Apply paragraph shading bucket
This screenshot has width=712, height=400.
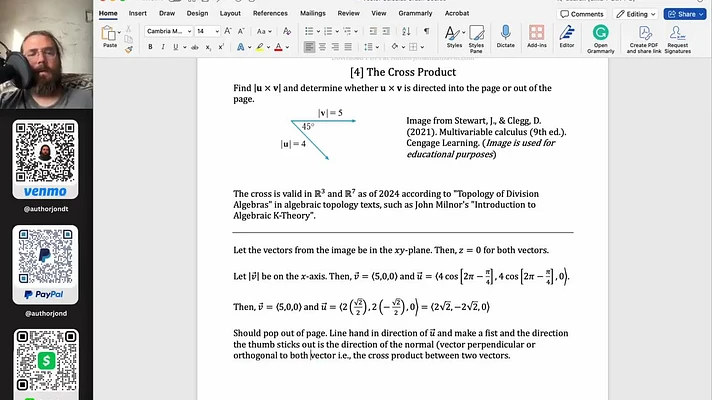tap(395, 47)
